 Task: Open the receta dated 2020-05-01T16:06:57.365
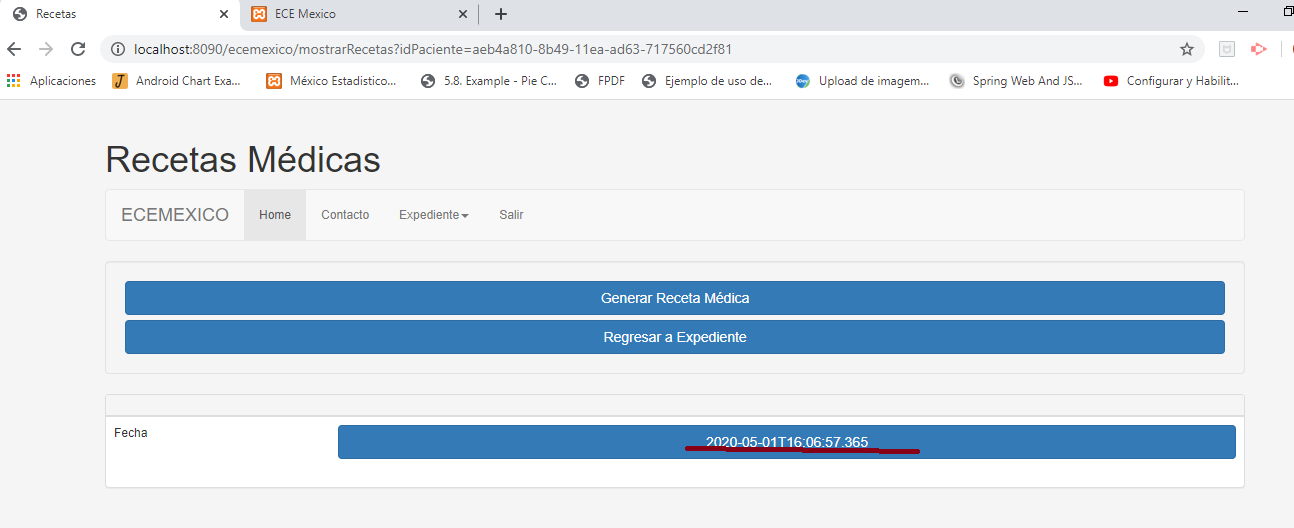[787, 442]
